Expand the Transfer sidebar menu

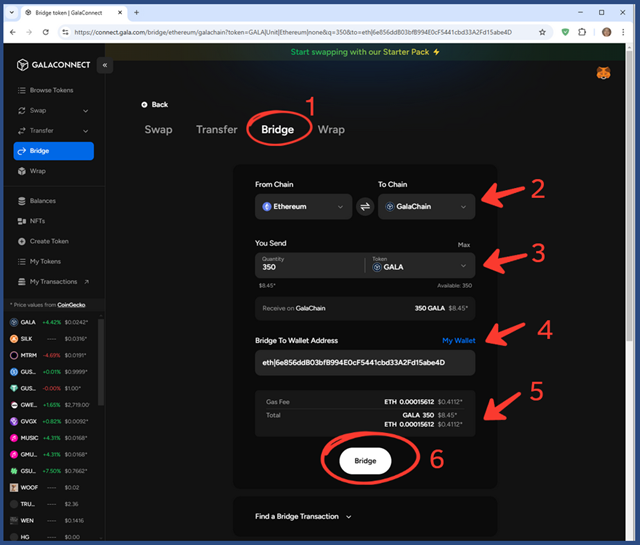(53, 131)
